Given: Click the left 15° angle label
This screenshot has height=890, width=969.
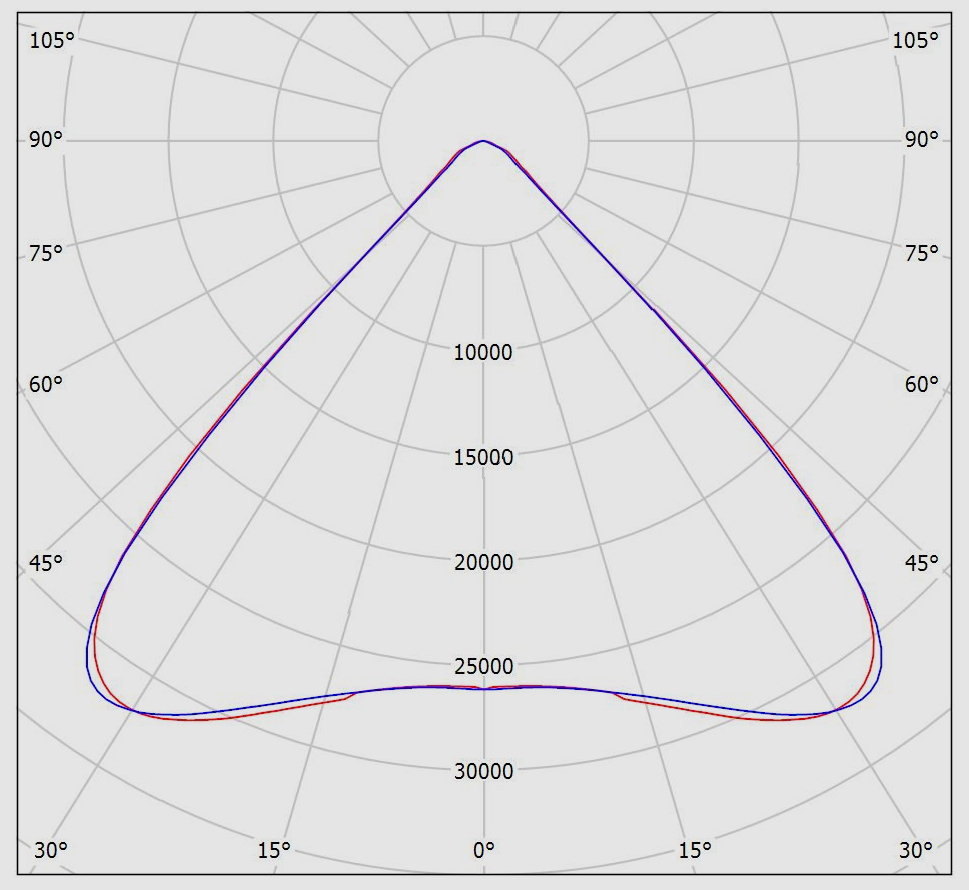Looking at the screenshot, I should pos(274,850).
